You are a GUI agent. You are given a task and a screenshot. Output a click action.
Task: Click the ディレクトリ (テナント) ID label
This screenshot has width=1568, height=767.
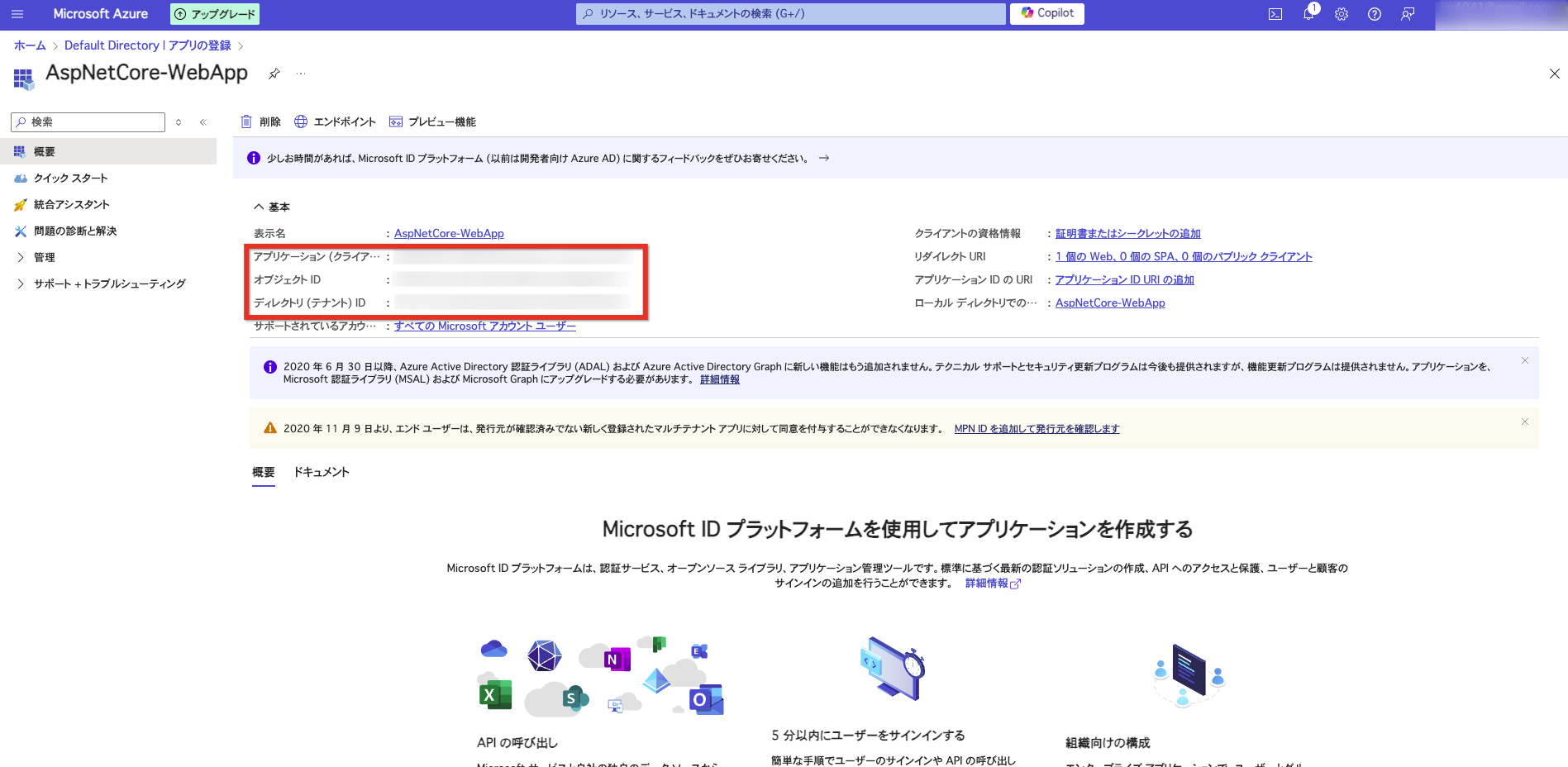tap(309, 303)
